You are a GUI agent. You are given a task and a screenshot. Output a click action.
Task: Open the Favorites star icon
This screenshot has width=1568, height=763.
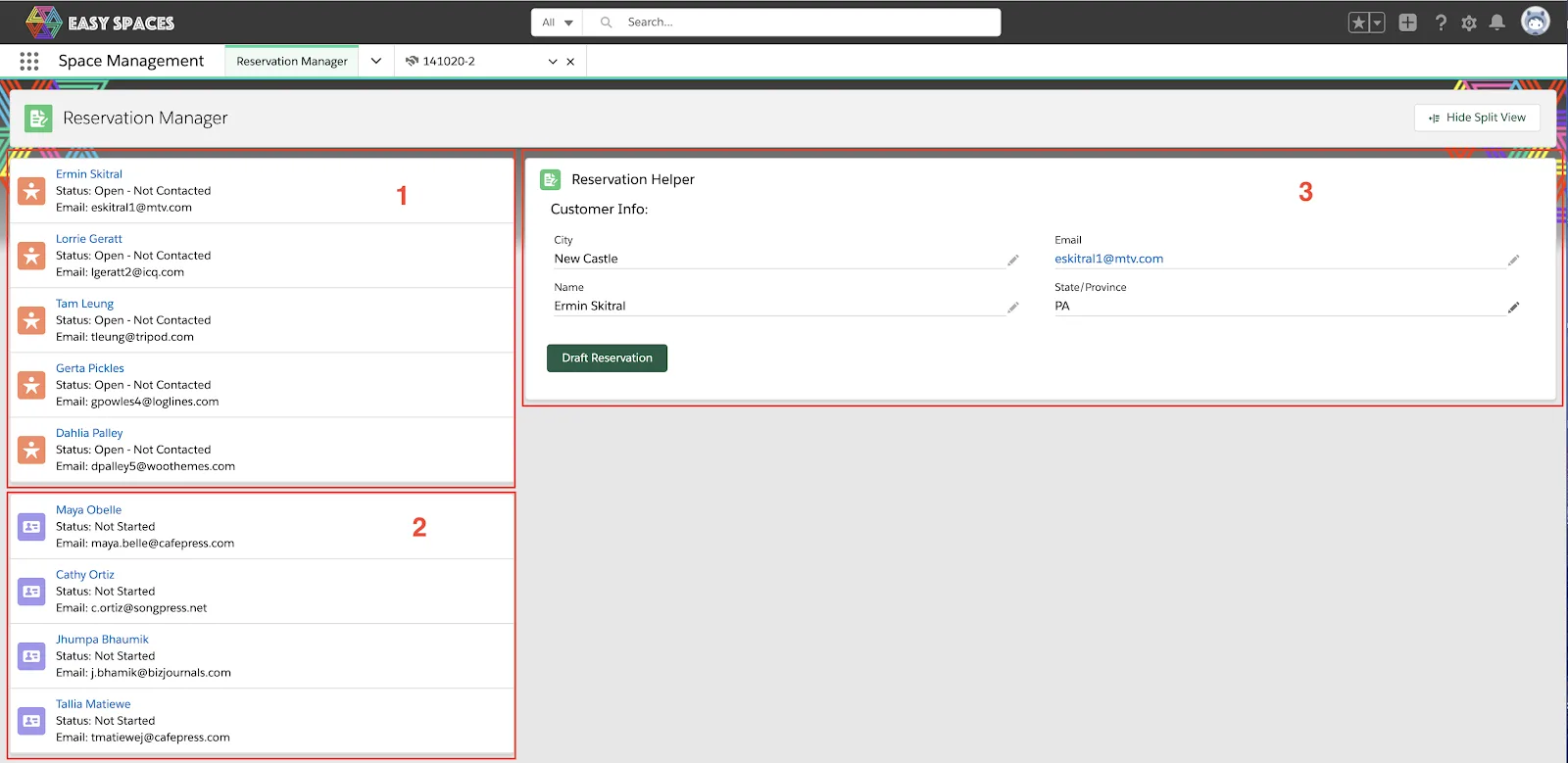coord(1358,23)
